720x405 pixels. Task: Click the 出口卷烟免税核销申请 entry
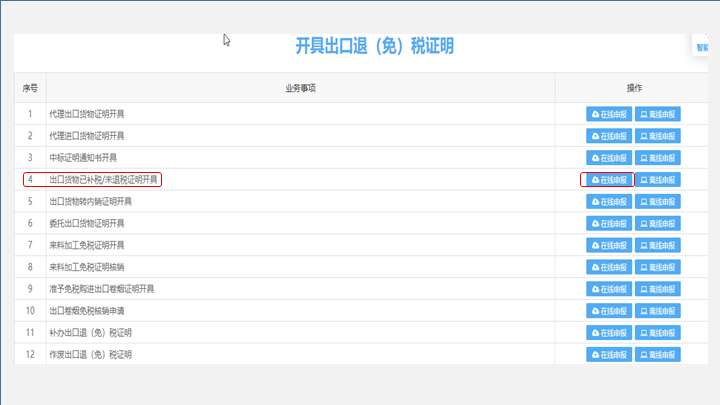pos(87,311)
